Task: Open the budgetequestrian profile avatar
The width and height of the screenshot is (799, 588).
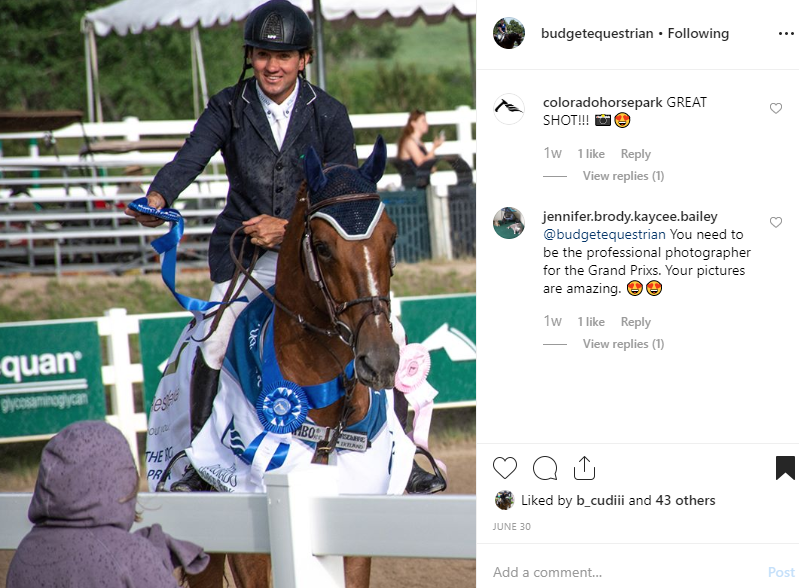Action: (509, 33)
